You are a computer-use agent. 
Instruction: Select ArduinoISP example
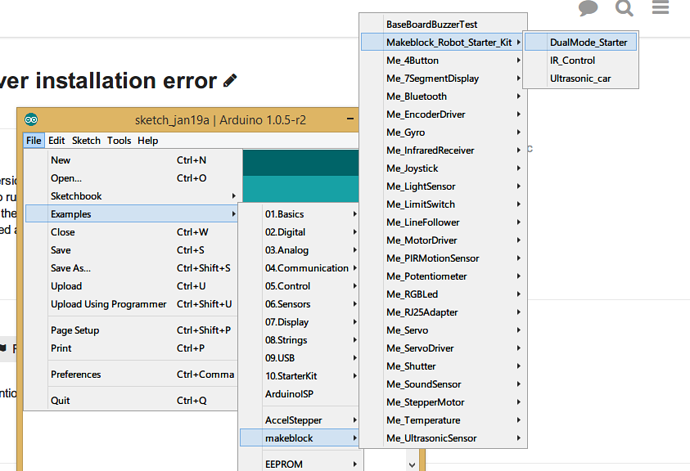[x=299, y=394]
